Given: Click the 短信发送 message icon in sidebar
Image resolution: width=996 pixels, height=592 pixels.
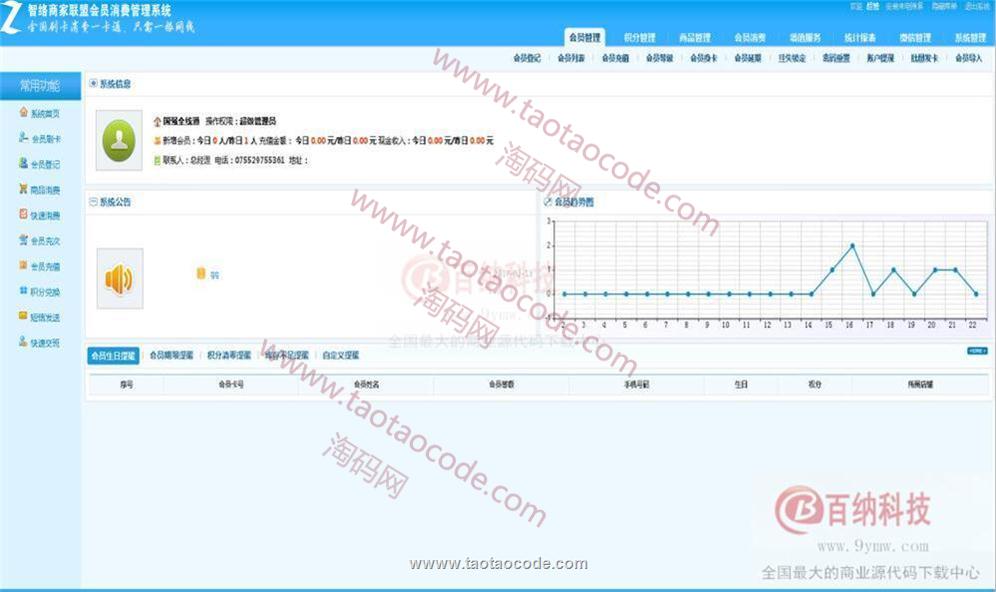Looking at the screenshot, I should click(23, 316).
